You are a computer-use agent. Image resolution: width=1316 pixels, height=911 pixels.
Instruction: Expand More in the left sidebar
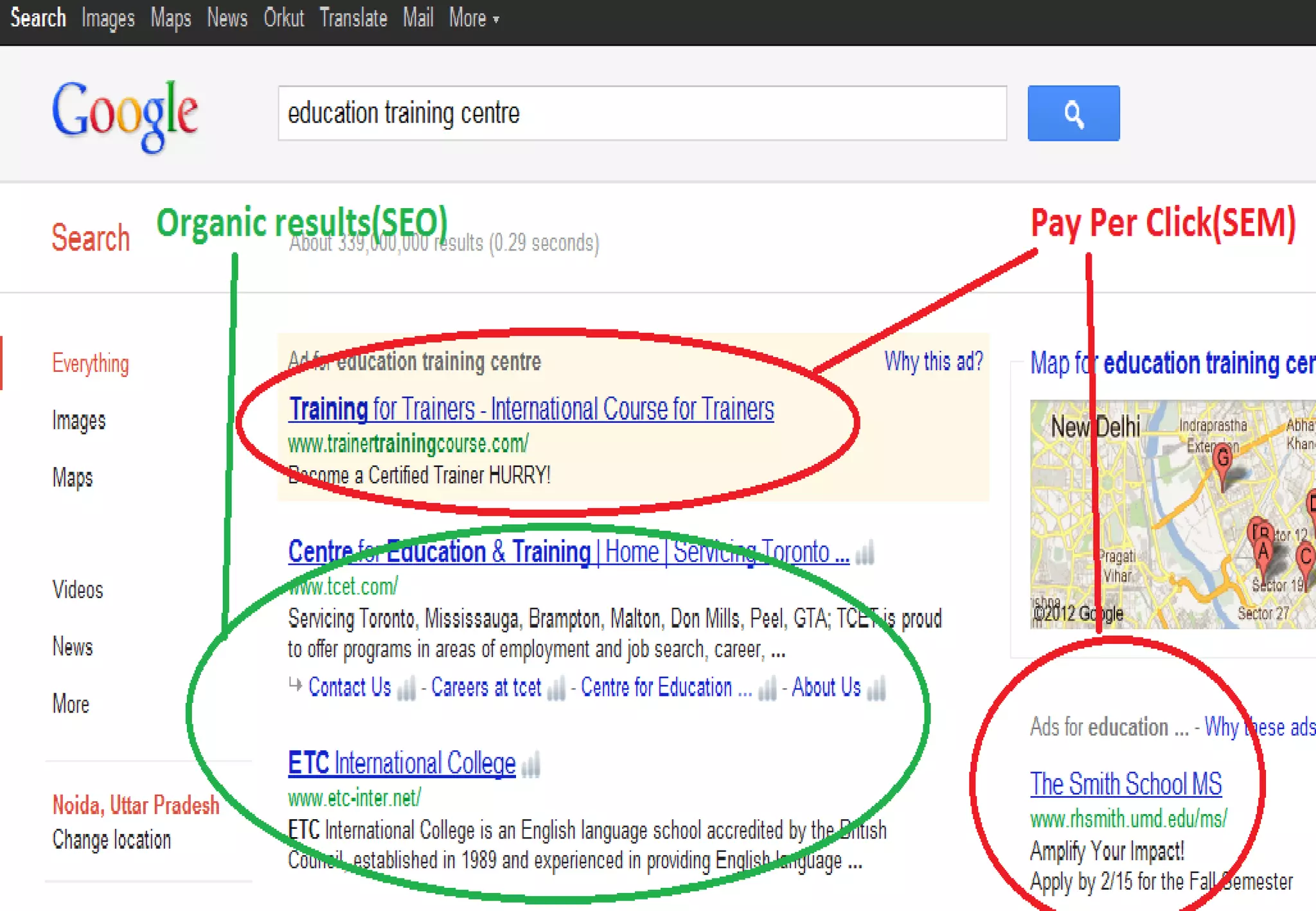71,704
